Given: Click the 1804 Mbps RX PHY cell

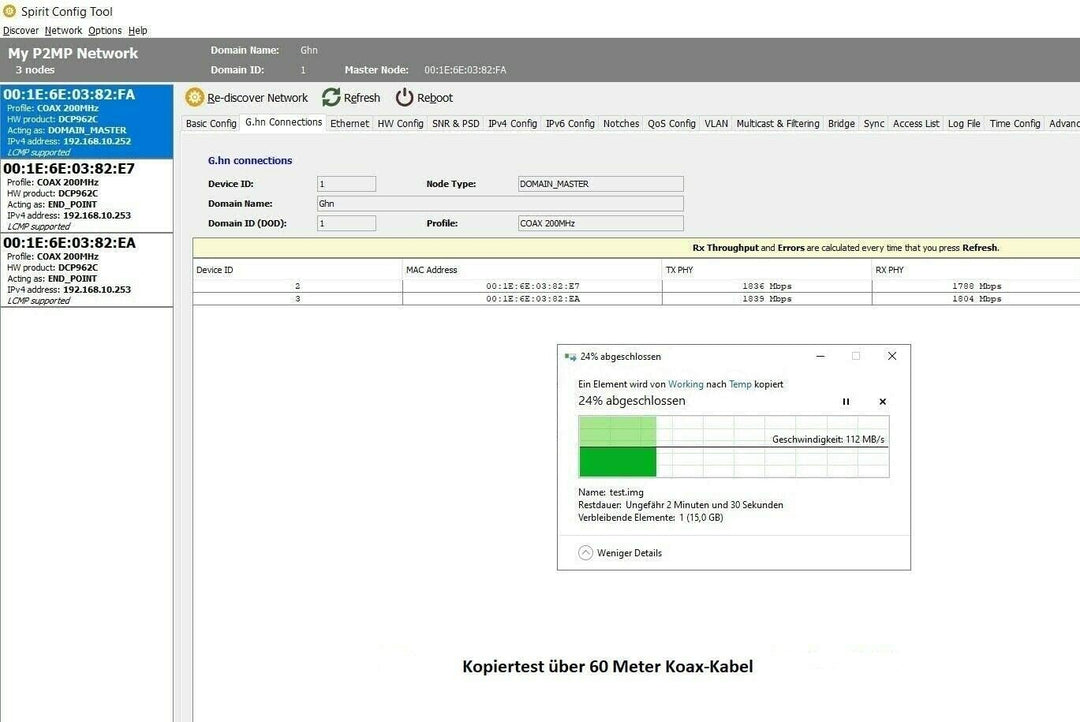Looking at the screenshot, I should point(976,299).
